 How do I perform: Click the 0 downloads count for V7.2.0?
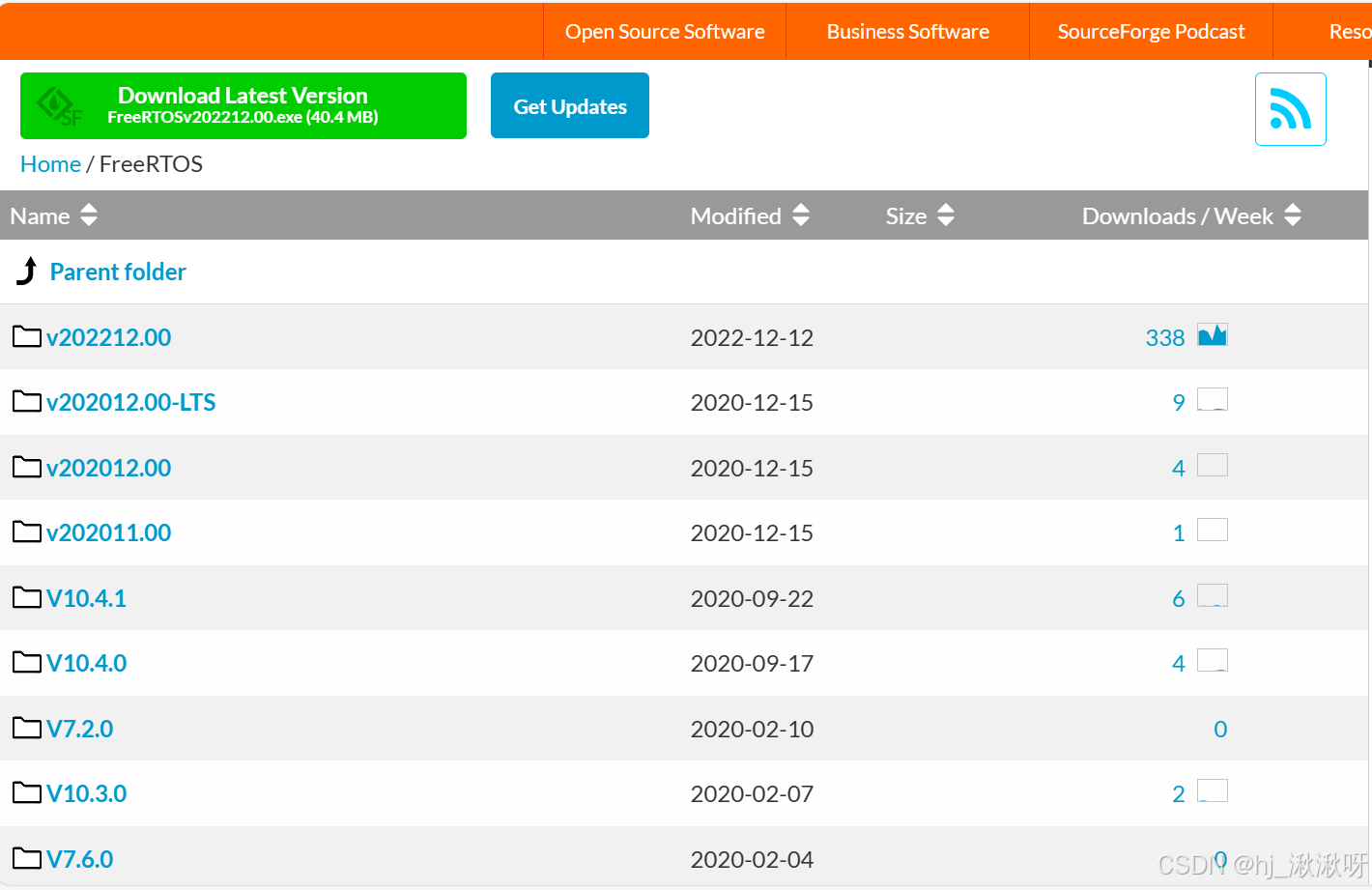pos(1220,729)
